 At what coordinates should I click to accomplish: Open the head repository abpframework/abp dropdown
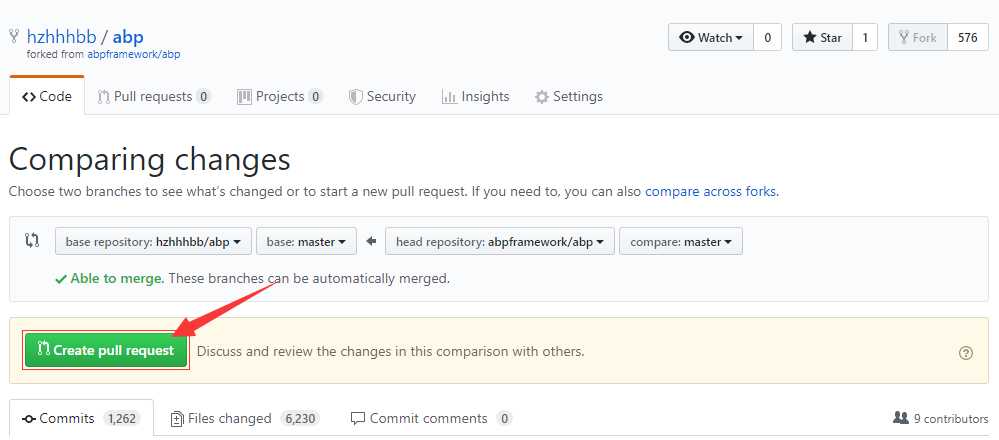pyautogui.click(x=500, y=241)
